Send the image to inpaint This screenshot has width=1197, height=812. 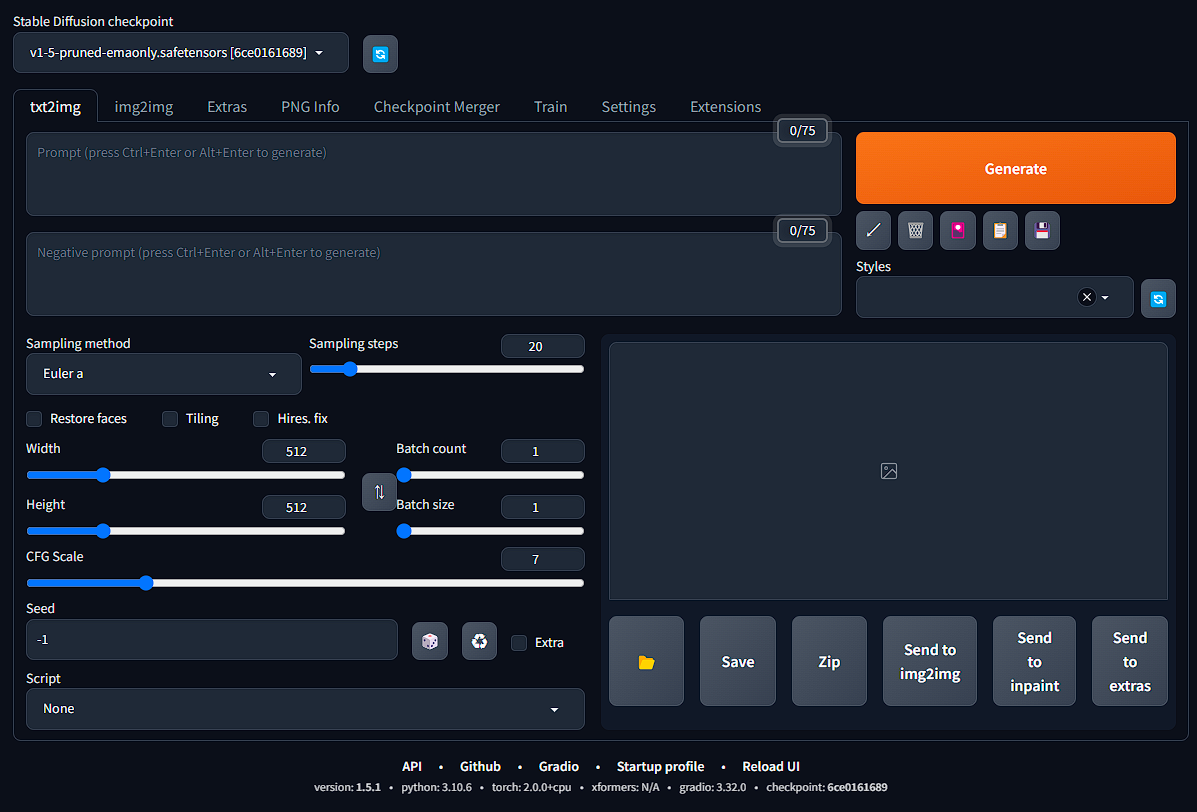1034,662
